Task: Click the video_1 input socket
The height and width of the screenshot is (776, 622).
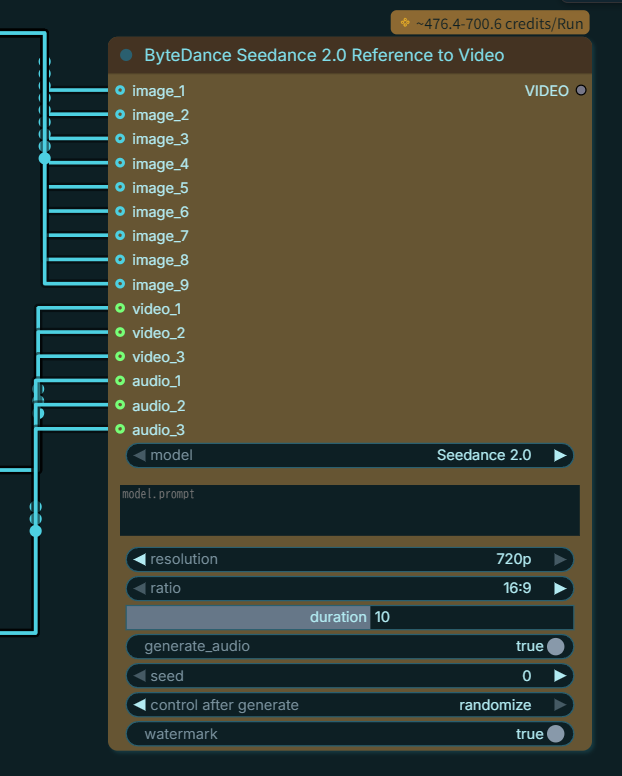Action: click(120, 308)
